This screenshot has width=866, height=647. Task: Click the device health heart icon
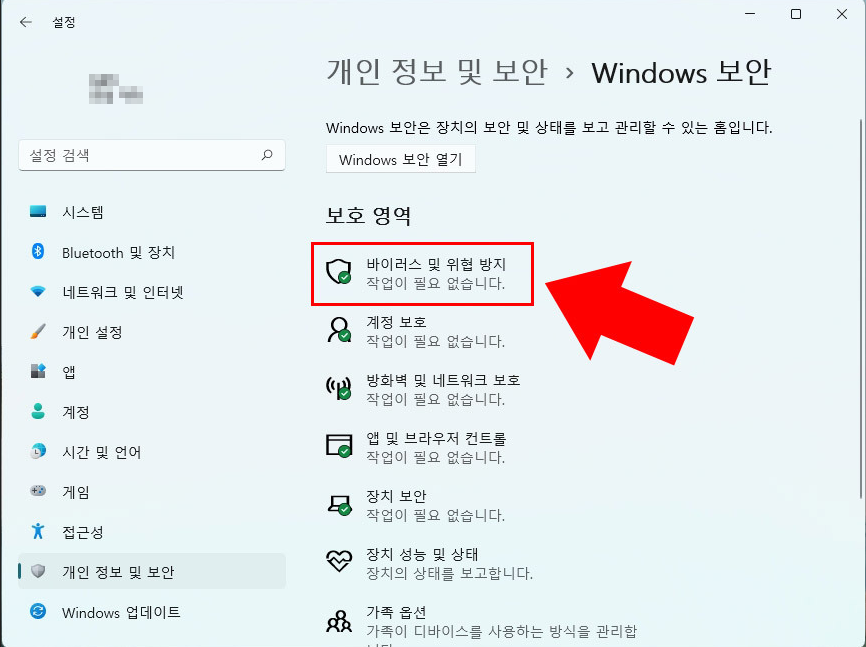339,561
